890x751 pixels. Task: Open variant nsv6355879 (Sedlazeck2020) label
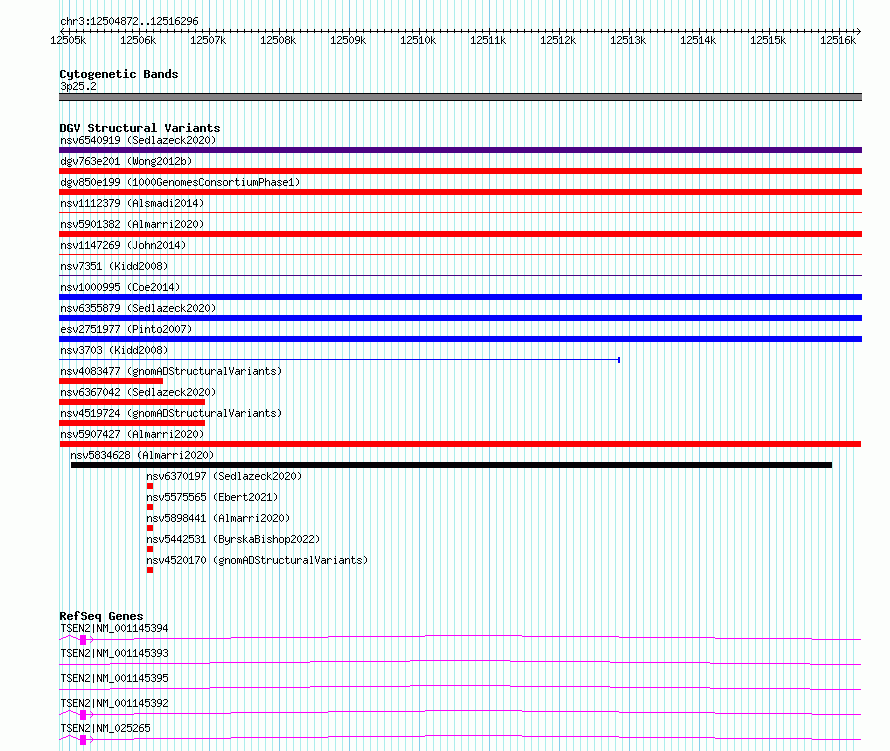tap(138, 308)
